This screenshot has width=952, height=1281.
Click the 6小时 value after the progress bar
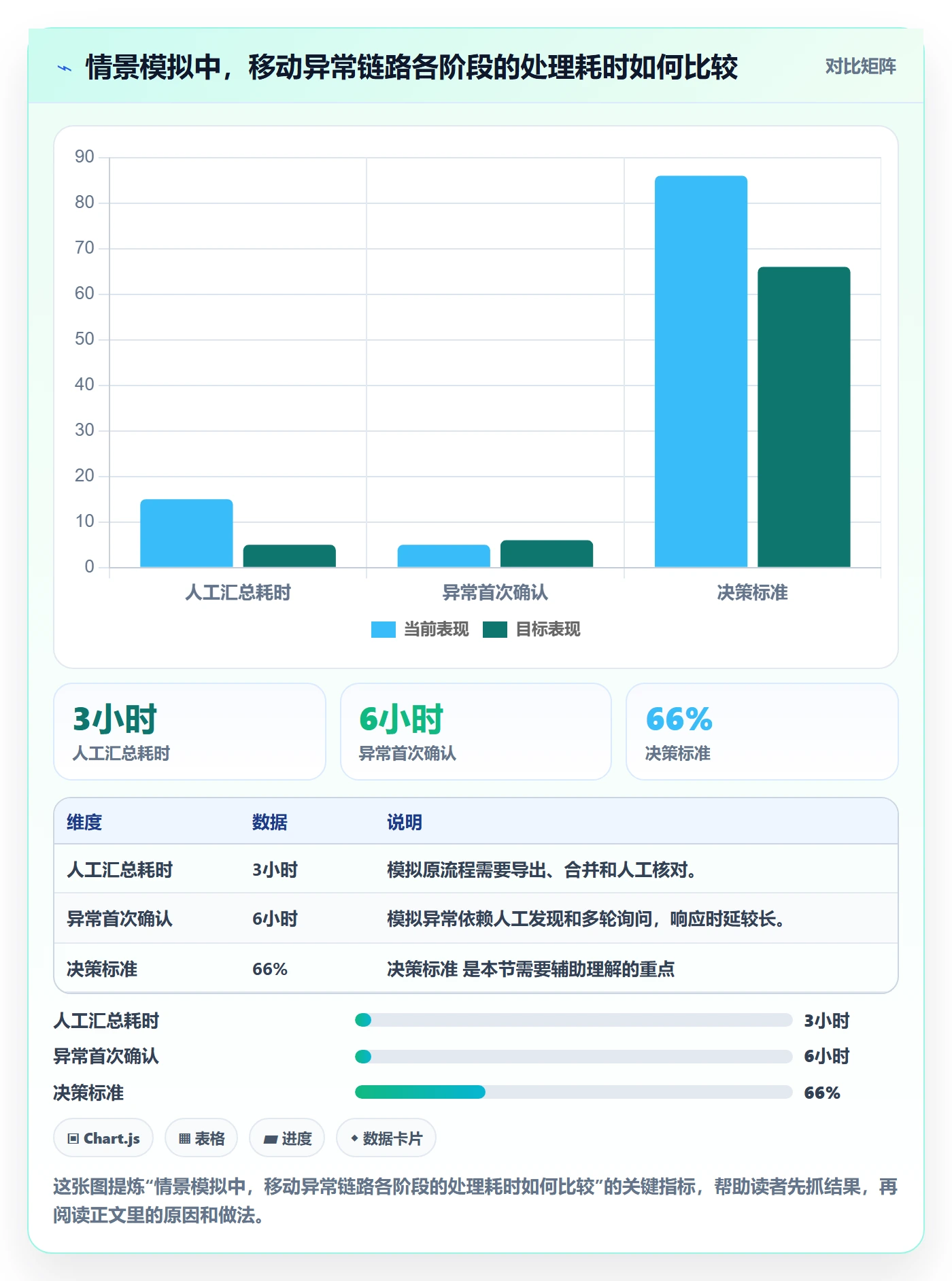pyautogui.click(x=827, y=1056)
